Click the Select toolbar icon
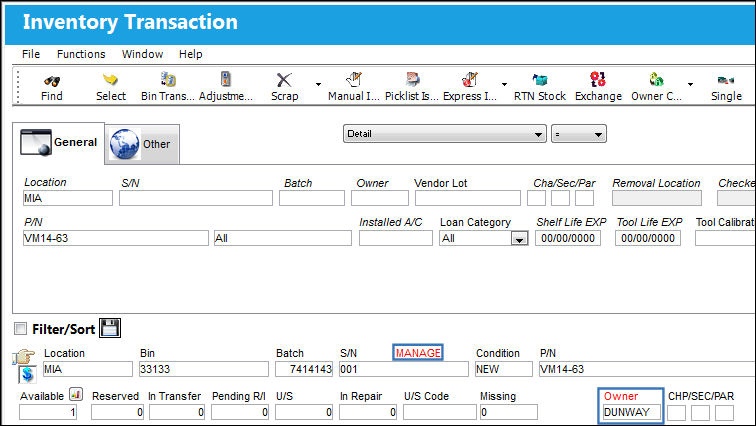The width and height of the screenshot is (756, 426). pos(110,80)
